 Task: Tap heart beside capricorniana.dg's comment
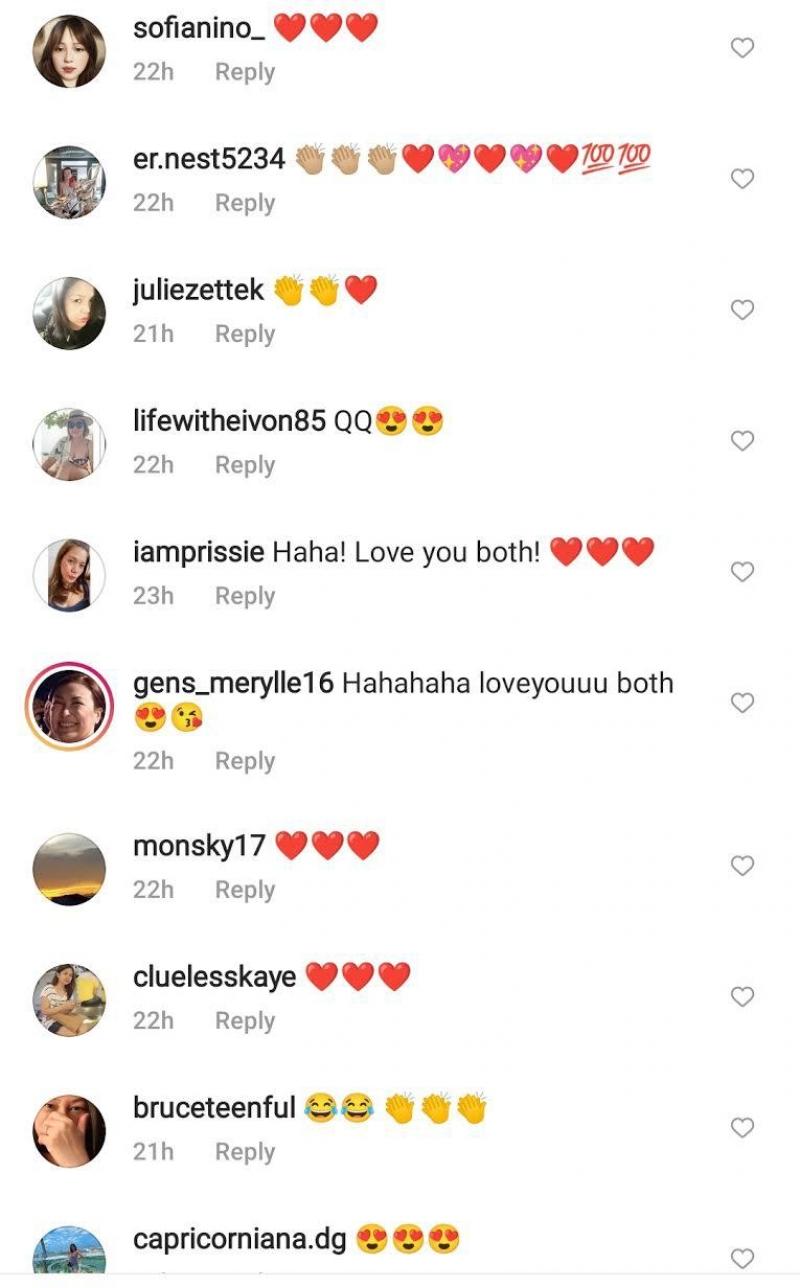pyautogui.click(x=742, y=1258)
